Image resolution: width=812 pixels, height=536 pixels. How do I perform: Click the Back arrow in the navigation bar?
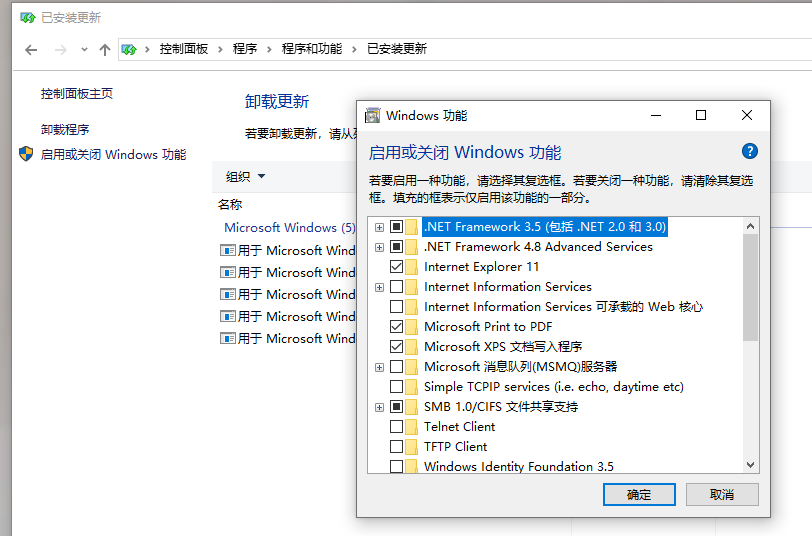31,50
